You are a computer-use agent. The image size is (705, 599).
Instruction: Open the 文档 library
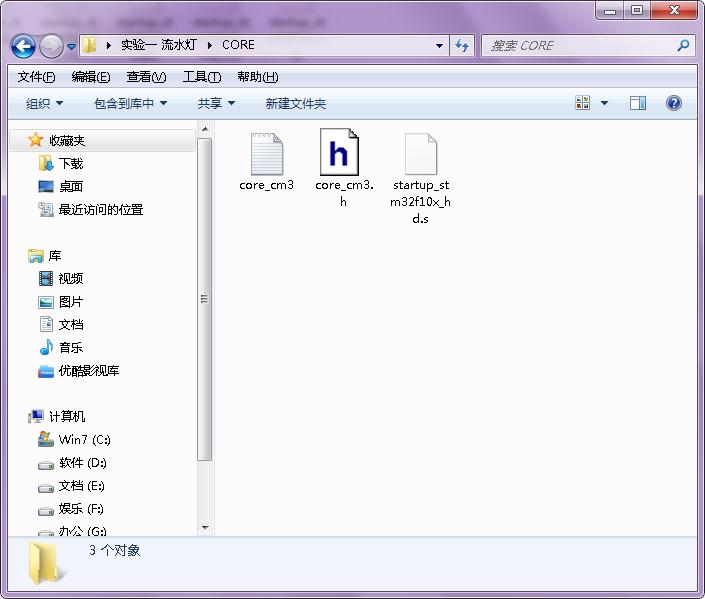[71, 325]
